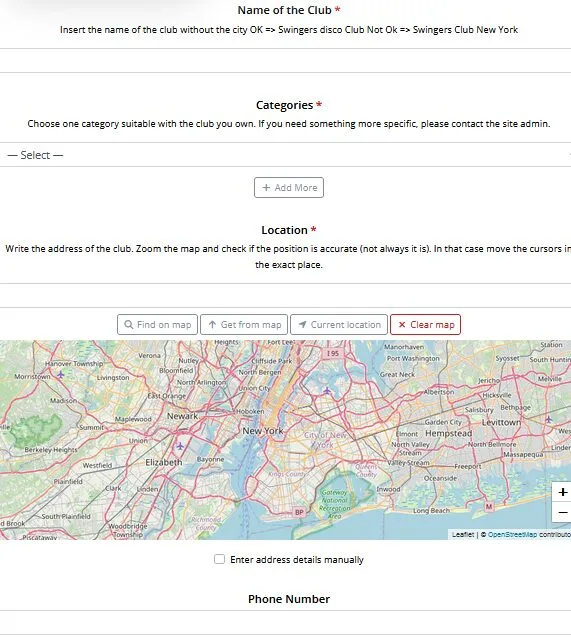Click the Port Washington label on map
The height and width of the screenshot is (642, 571).
point(413,358)
